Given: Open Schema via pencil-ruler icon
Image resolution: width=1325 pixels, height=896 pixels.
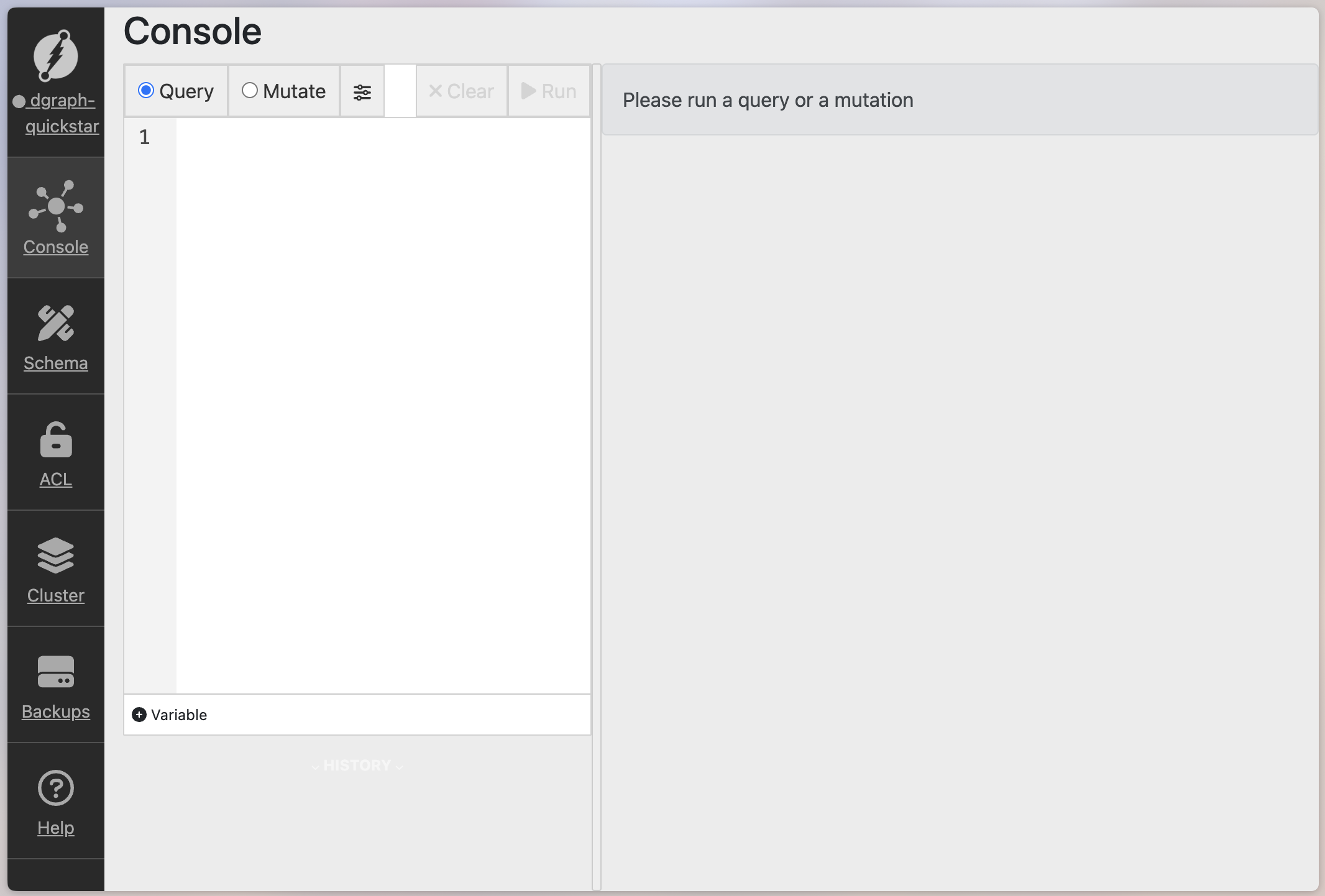Looking at the screenshot, I should [x=56, y=323].
